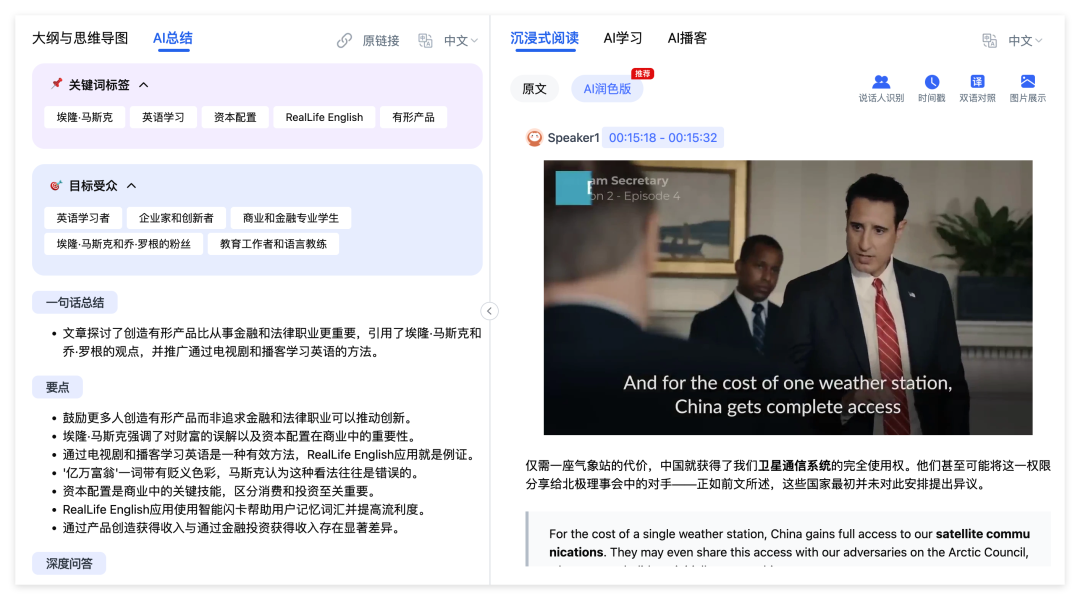Click the panel divider collapse arrow handle
The image size is (1080, 600).
pos(489,311)
